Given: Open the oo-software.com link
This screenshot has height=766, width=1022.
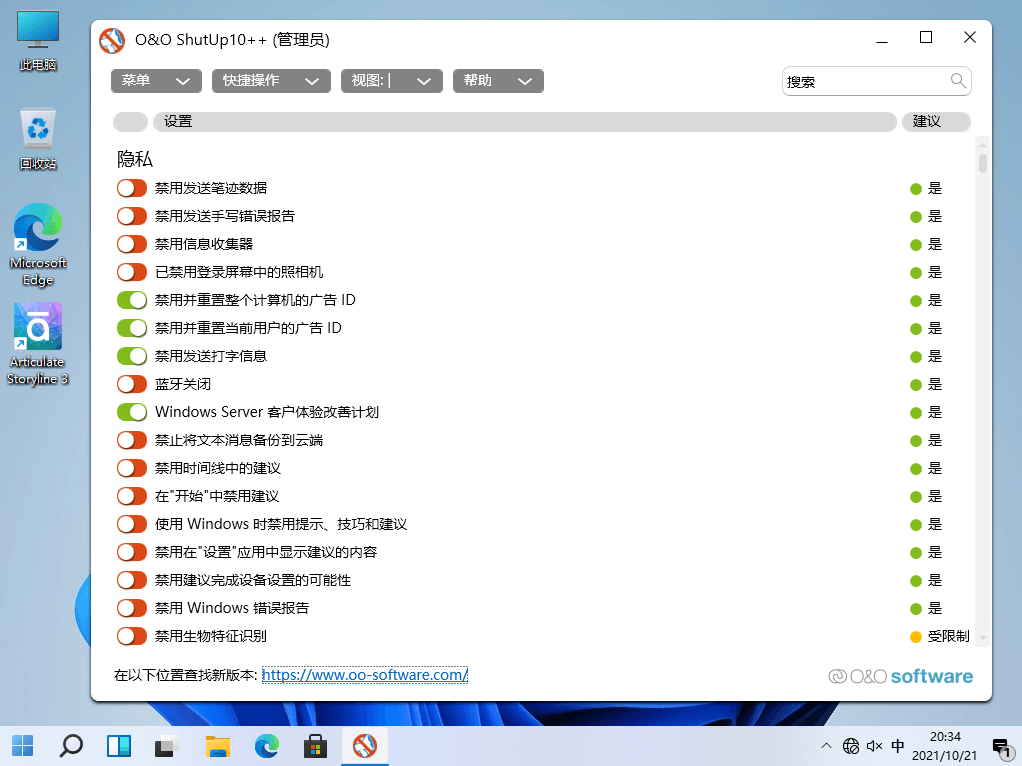Looking at the screenshot, I should point(365,675).
